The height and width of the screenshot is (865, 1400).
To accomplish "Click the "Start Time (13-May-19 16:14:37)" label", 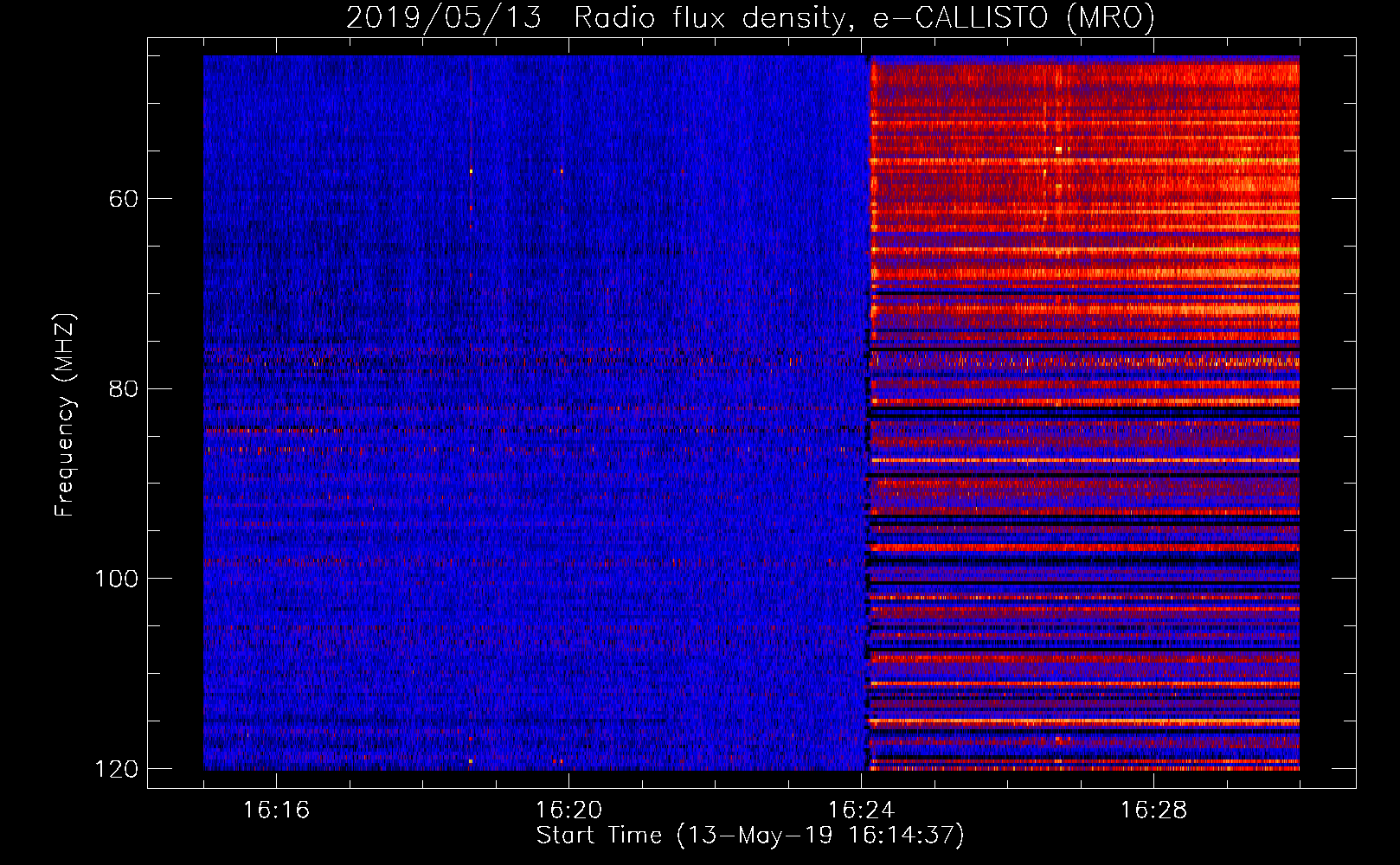I will click(750, 836).
